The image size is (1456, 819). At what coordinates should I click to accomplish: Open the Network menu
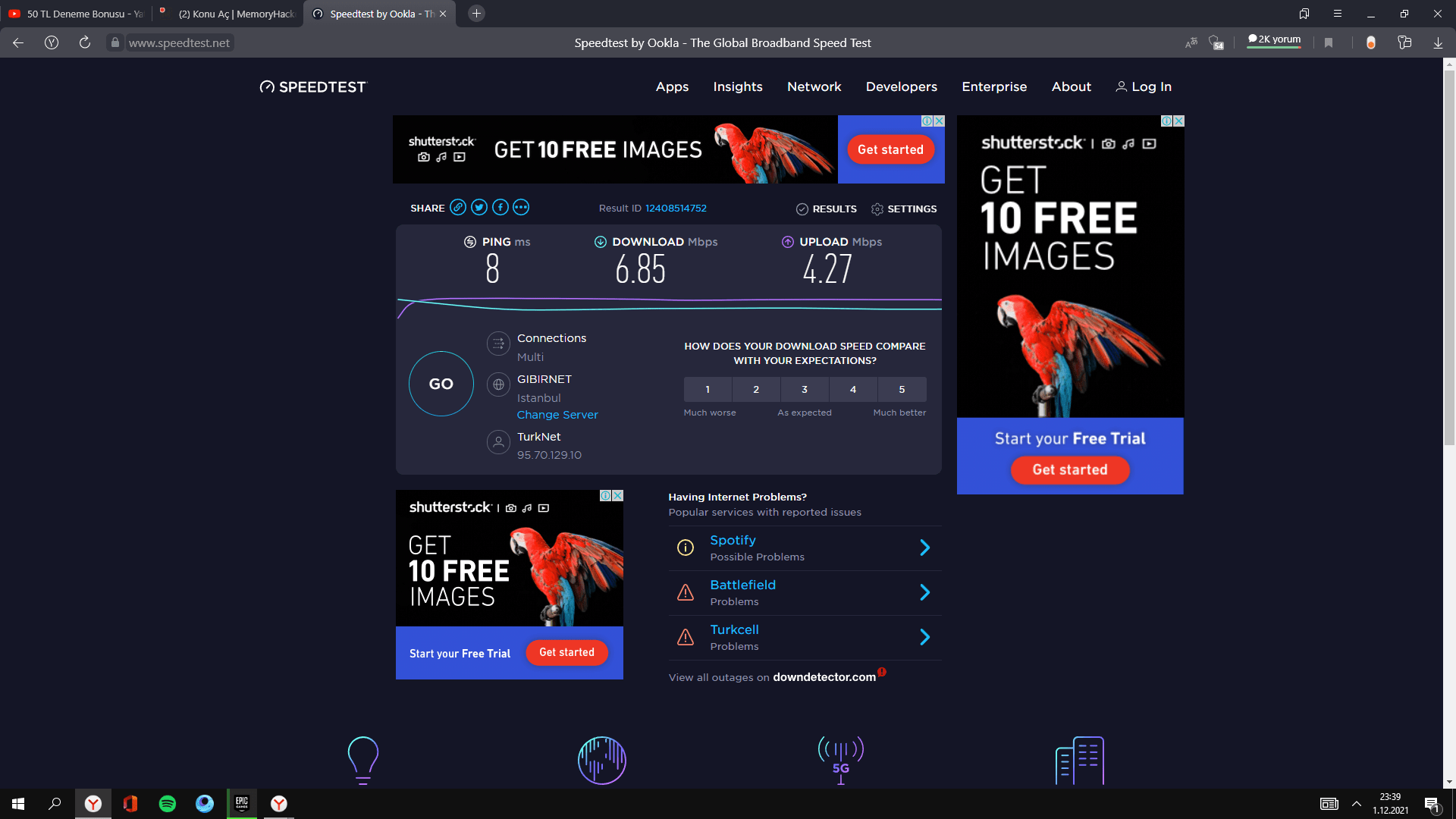point(814,87)
